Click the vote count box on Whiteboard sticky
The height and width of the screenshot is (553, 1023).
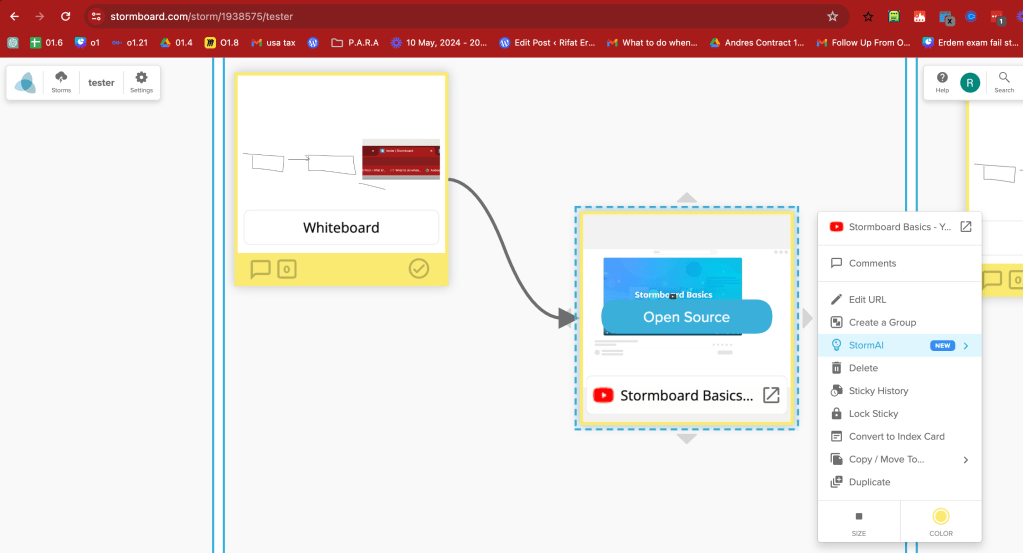tap(287, 269)
